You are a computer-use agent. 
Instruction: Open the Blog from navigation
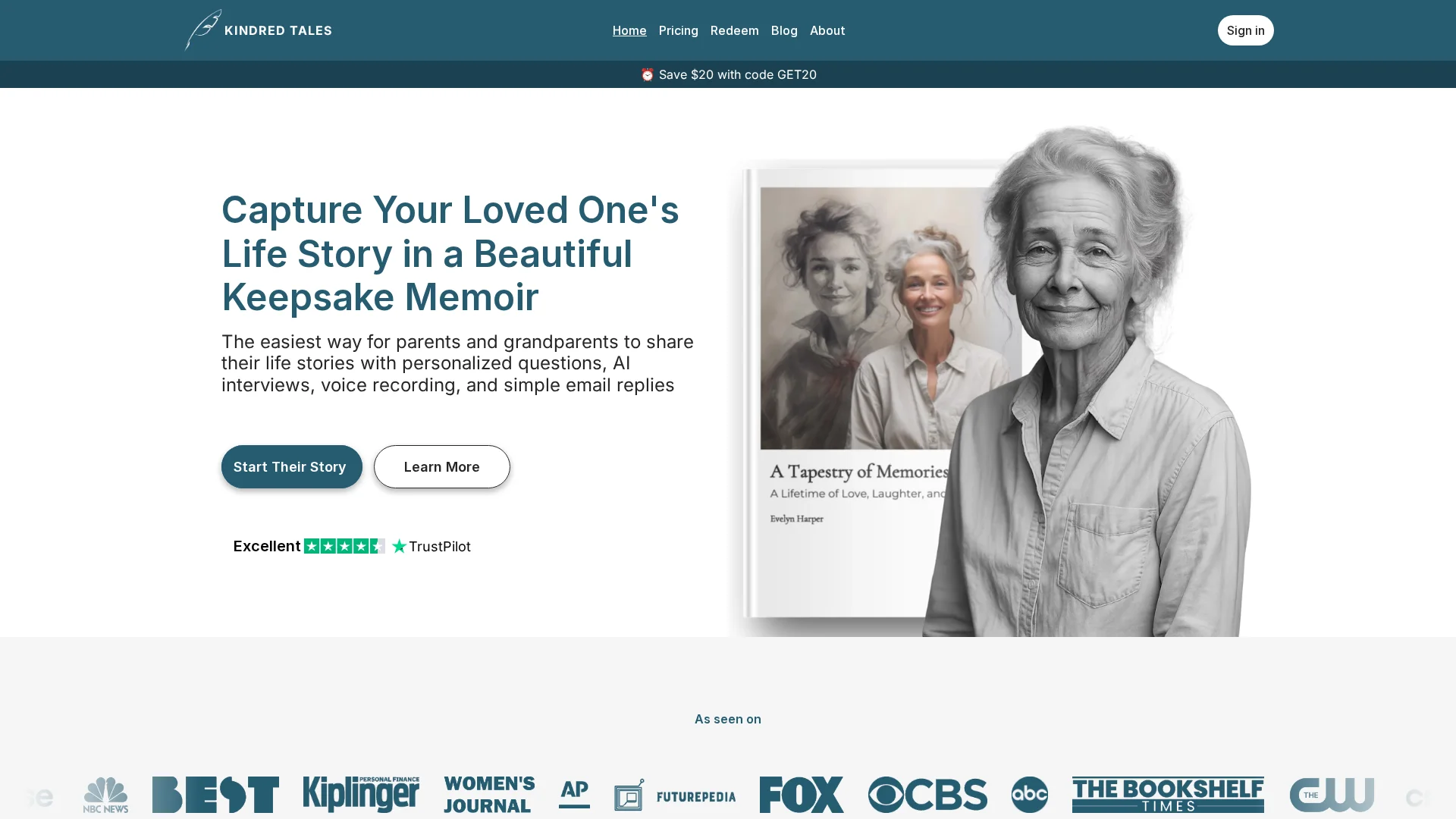[784, 30]
